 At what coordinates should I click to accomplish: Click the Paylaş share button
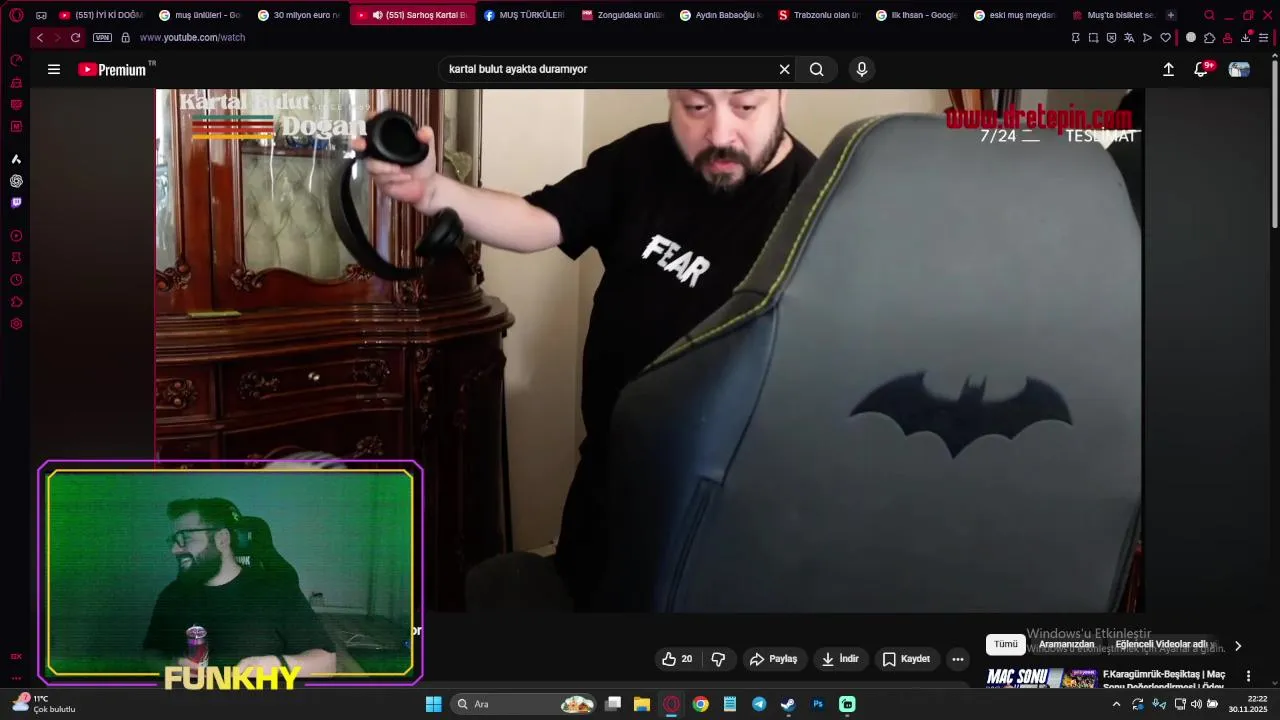click(x=774, y=659)
